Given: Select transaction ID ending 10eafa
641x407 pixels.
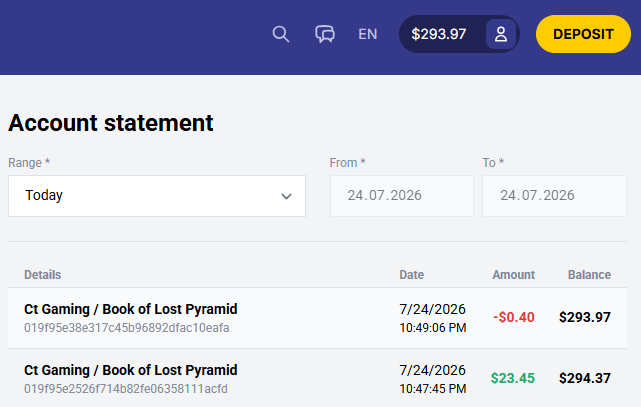Looking at the screenshot, I should coord(126,328).
